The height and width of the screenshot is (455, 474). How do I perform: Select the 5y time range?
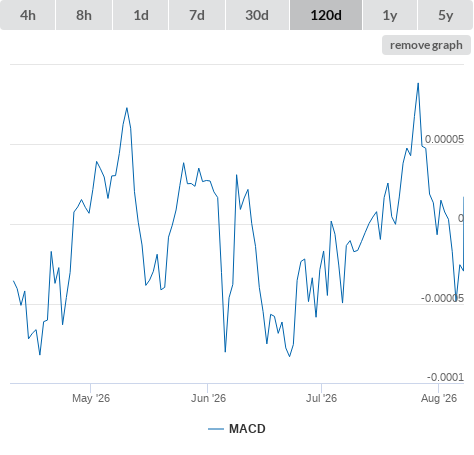click(x=445, y=15)
